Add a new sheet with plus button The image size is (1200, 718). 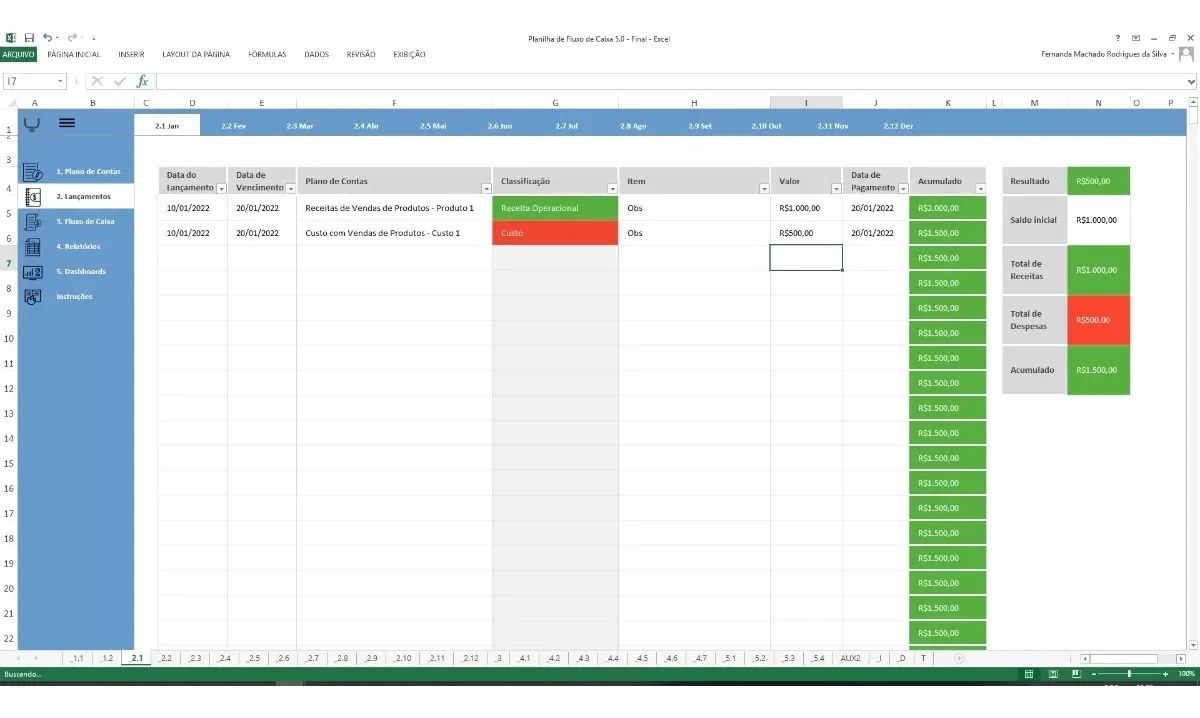click(x=959, y=658)
